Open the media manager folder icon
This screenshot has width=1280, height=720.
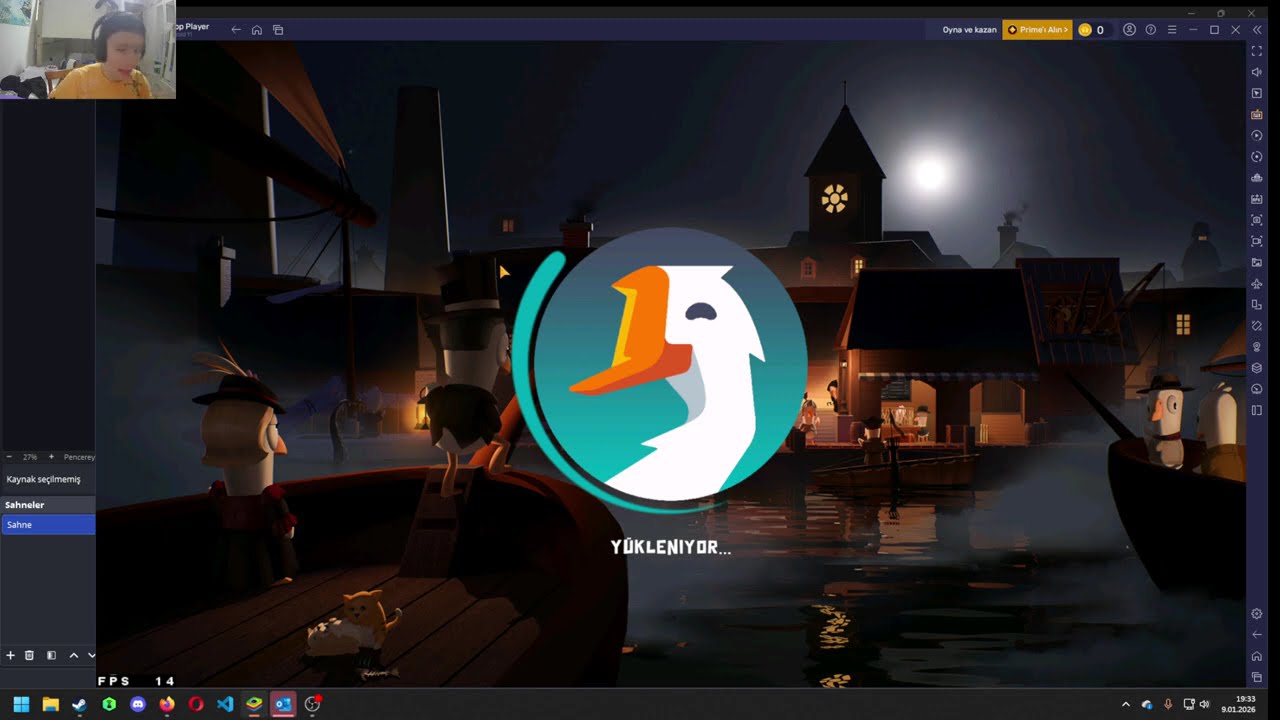pos(1257,262)
